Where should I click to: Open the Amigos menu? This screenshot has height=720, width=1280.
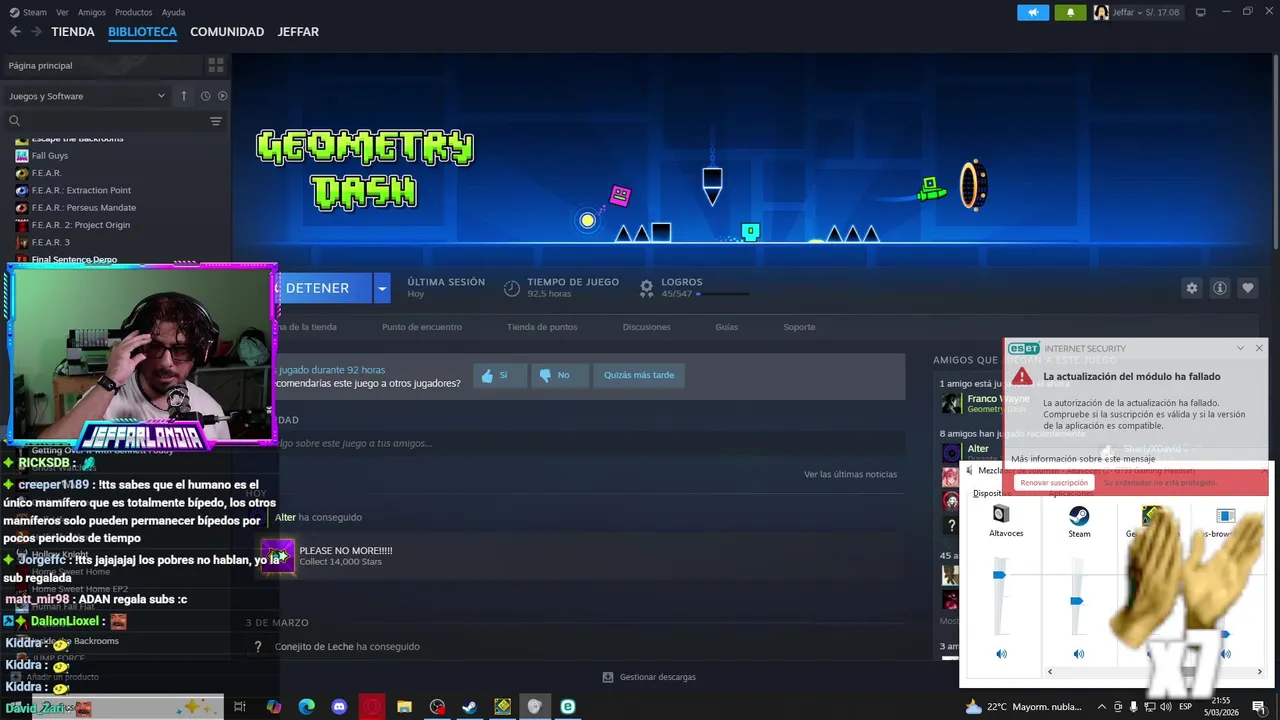coord(92,12)
